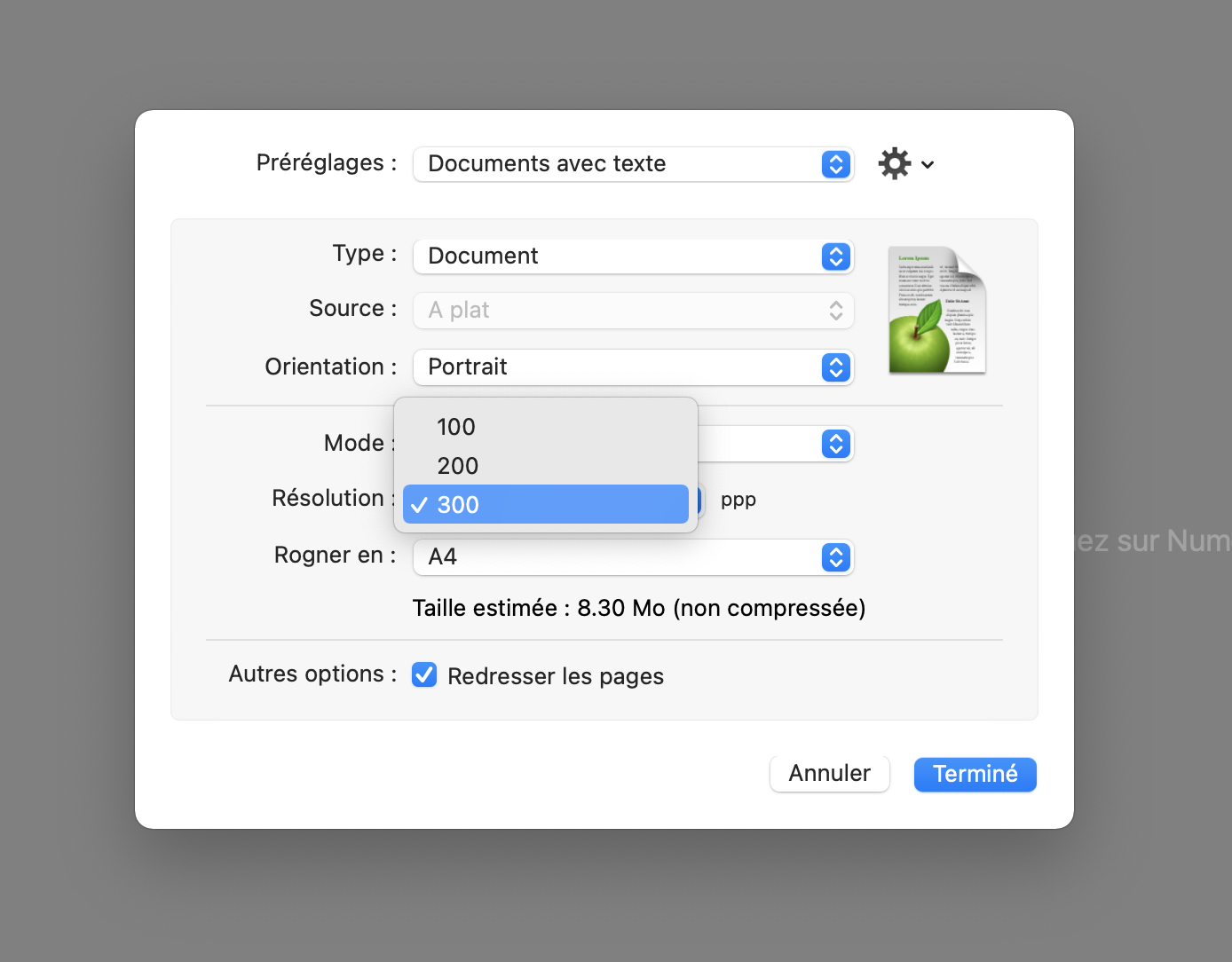Click the Taille estimée 8.30 Mo text
This screenshot has height=962, width=1232.
(639, 608)
